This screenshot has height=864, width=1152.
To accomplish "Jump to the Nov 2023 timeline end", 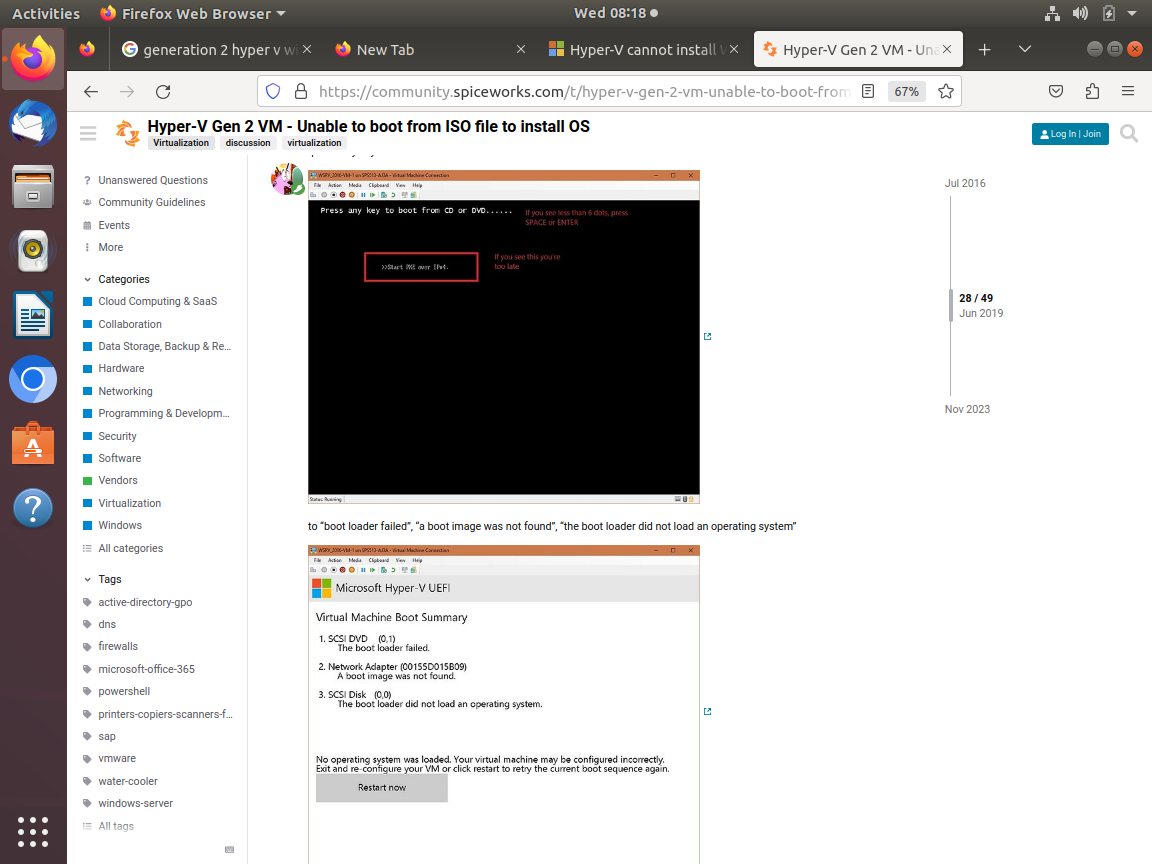I will (x=967, y=409).
